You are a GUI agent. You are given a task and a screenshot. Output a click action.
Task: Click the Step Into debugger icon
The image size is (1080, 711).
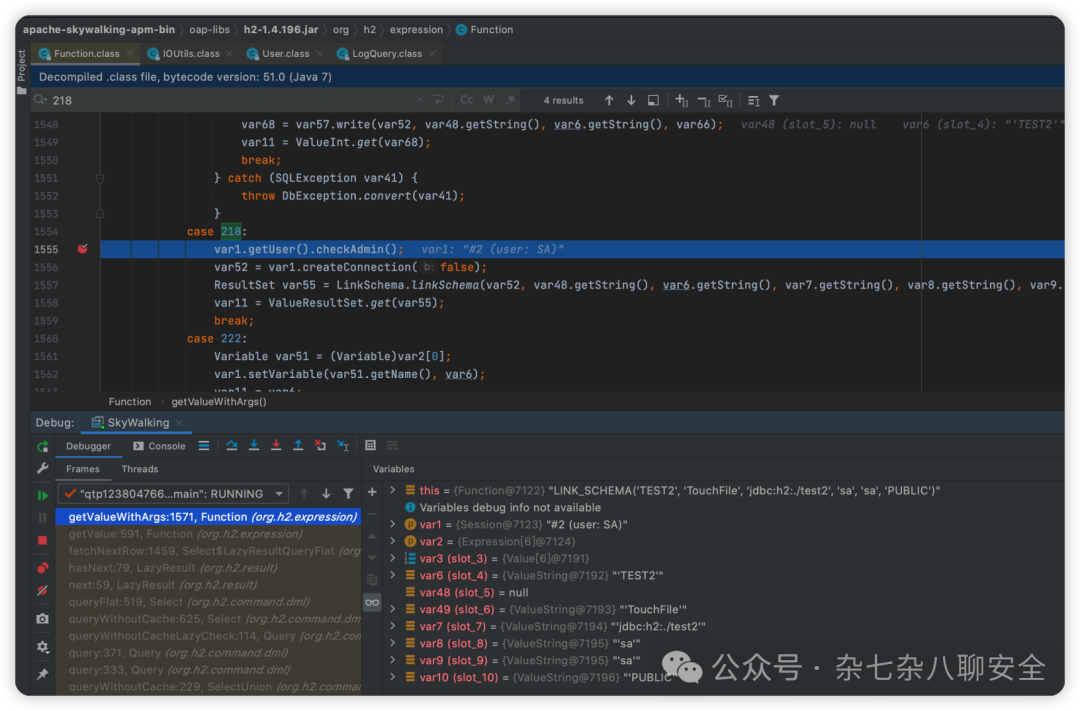pyautogui.click(x=254, y=446)
